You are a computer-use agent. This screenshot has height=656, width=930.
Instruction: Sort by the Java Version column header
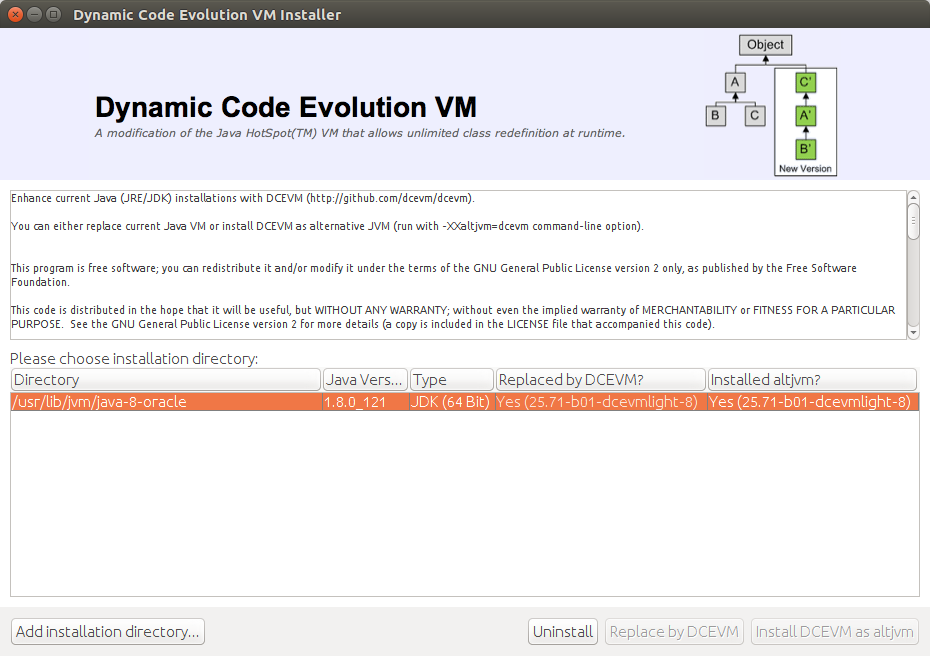tap(365, 380)
